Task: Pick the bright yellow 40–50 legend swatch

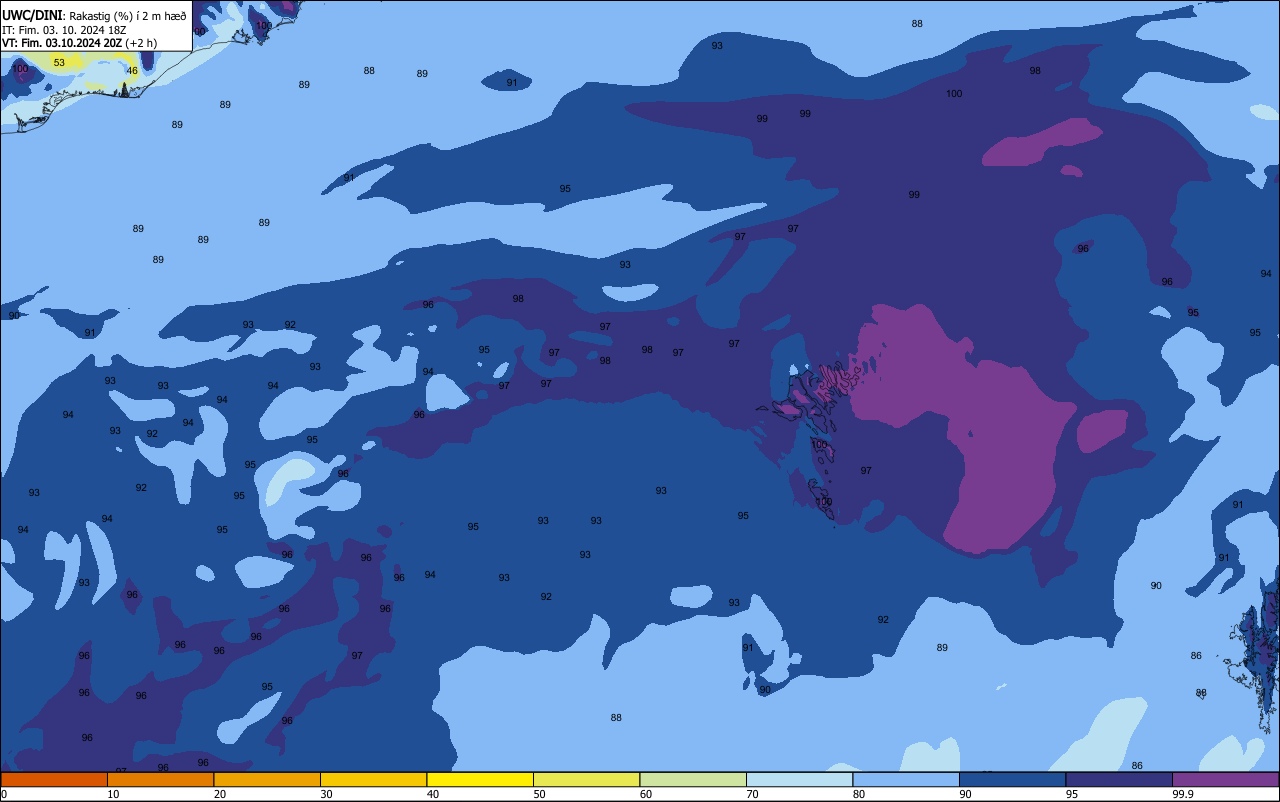Action: tap(480, 779)
